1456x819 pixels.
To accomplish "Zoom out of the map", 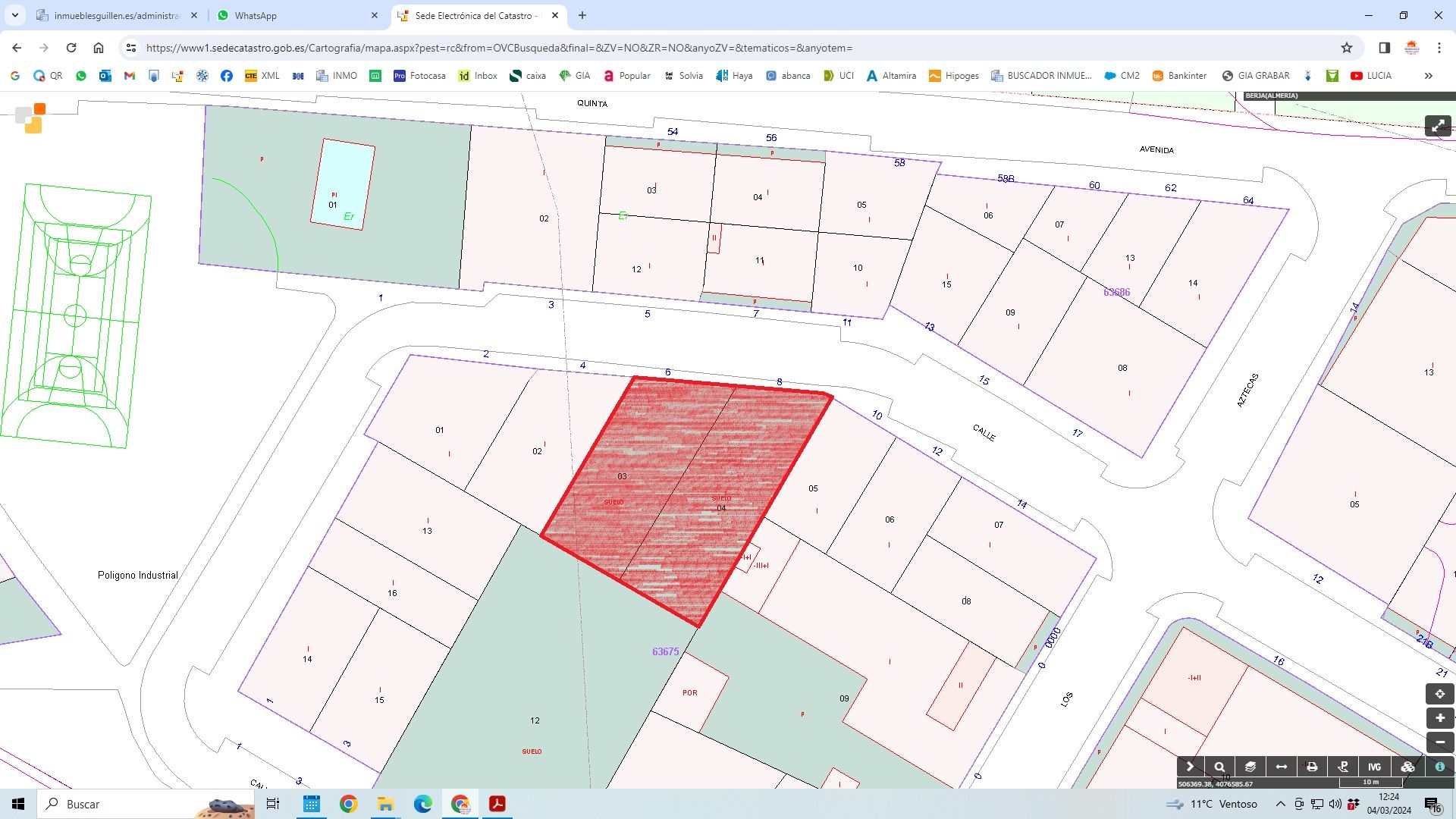I will (x=1439, y=742).
